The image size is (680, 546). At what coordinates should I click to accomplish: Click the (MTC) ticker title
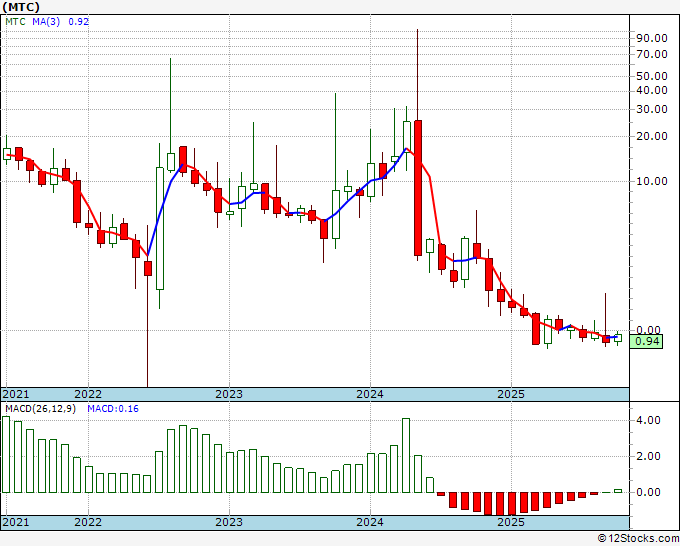click(22, 6)
